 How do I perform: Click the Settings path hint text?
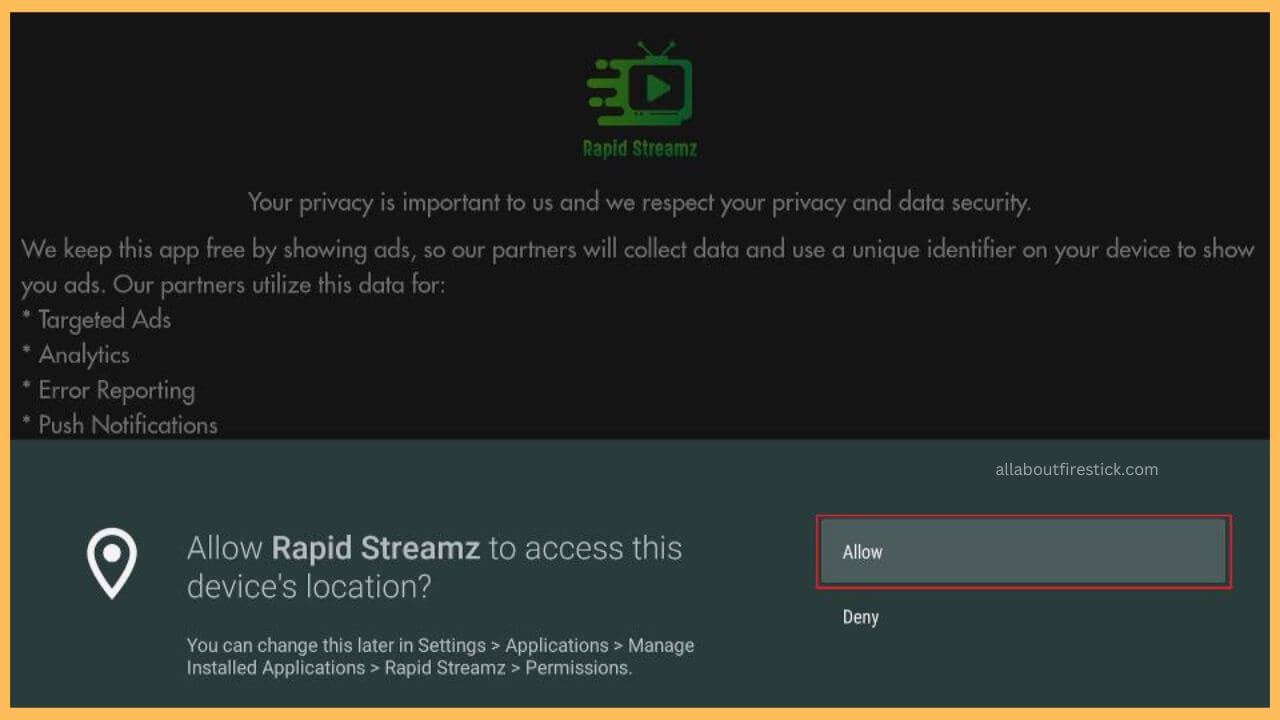click(x=440, y=656)
